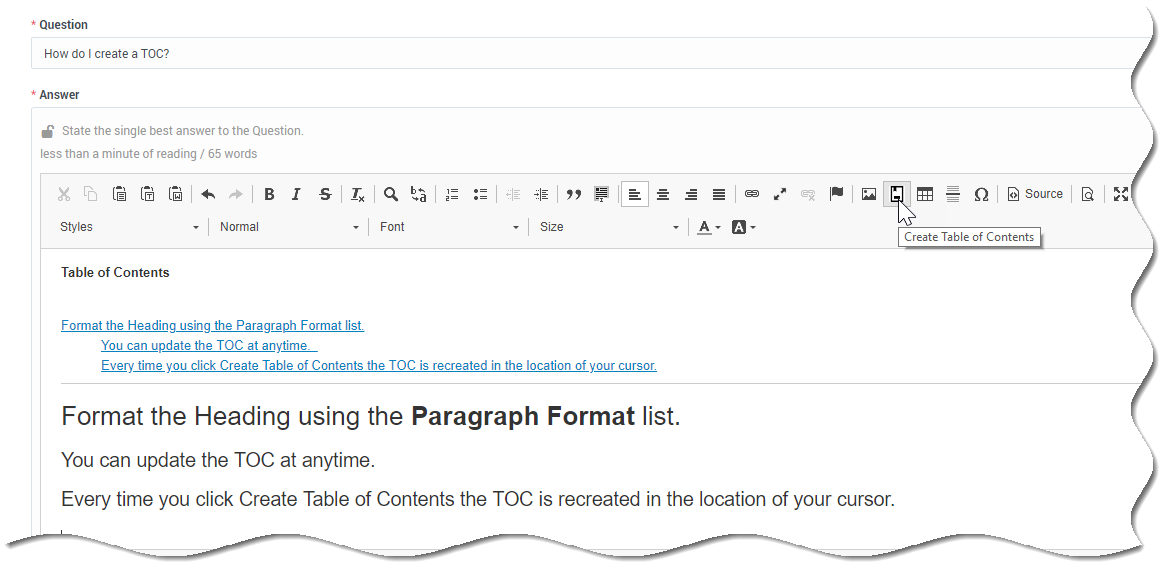The width and height of the screenshot is (1165, 568).
Task: Follow the 'You can update the TOC at anytime' link
Action: (x=209, y=345)
